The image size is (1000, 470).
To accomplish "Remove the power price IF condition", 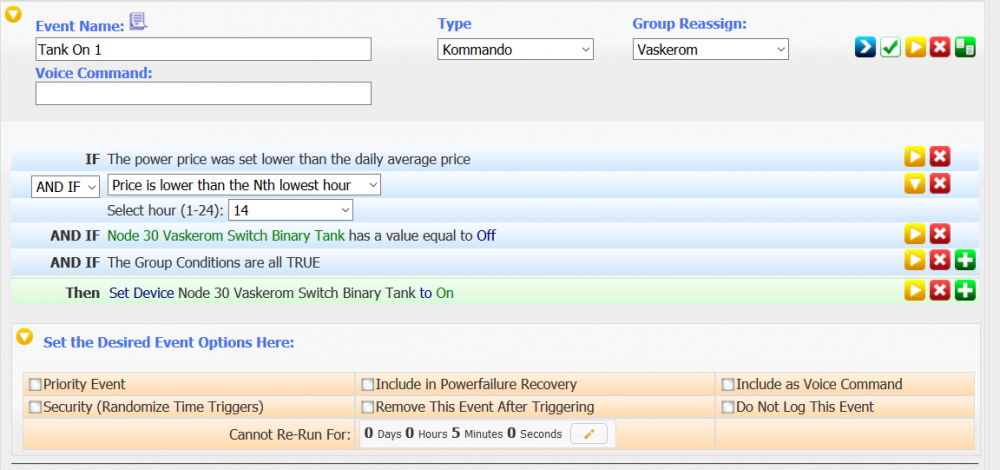I will coord(940,156).
